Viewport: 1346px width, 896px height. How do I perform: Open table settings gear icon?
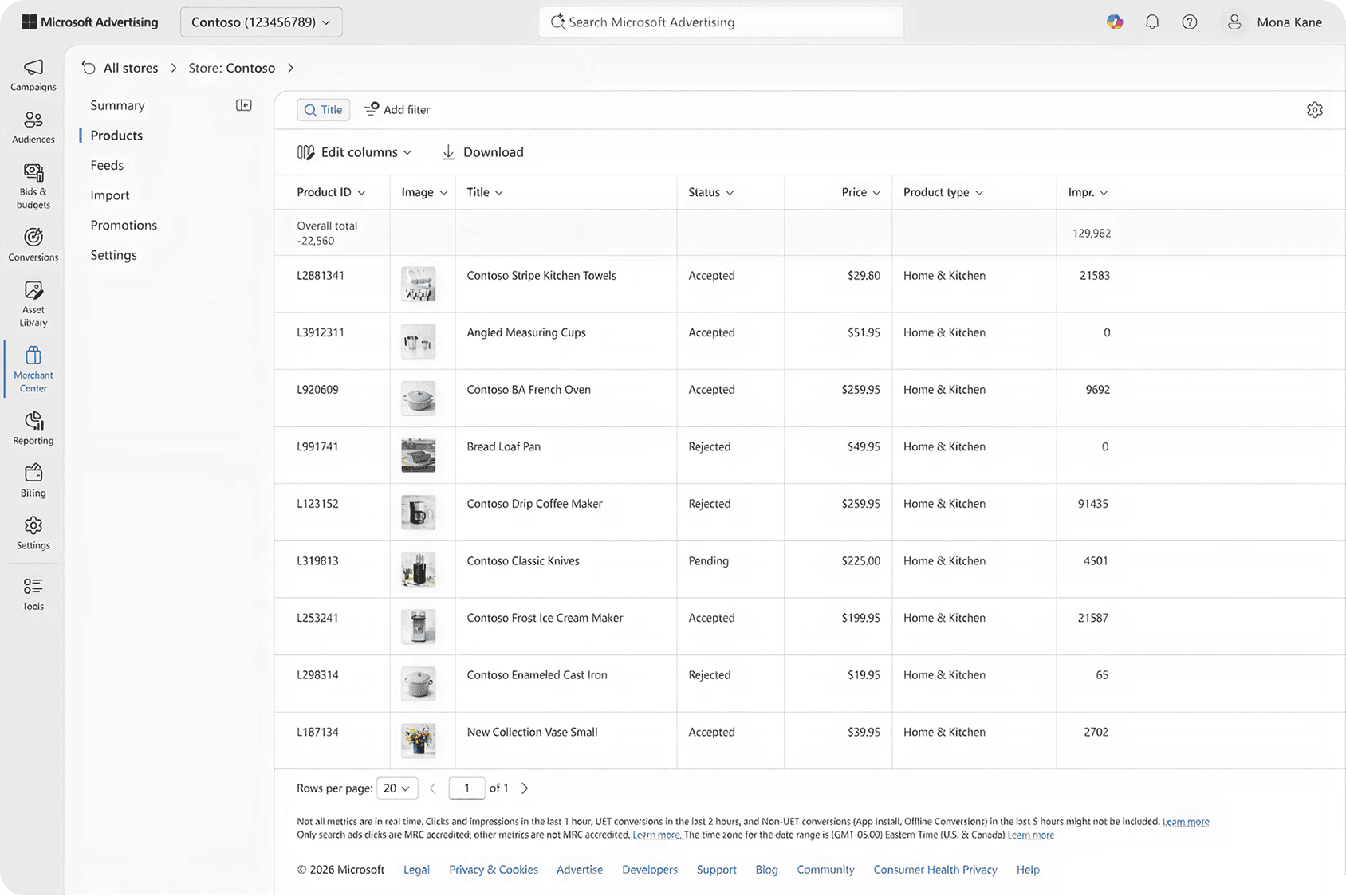[1315, 110]
